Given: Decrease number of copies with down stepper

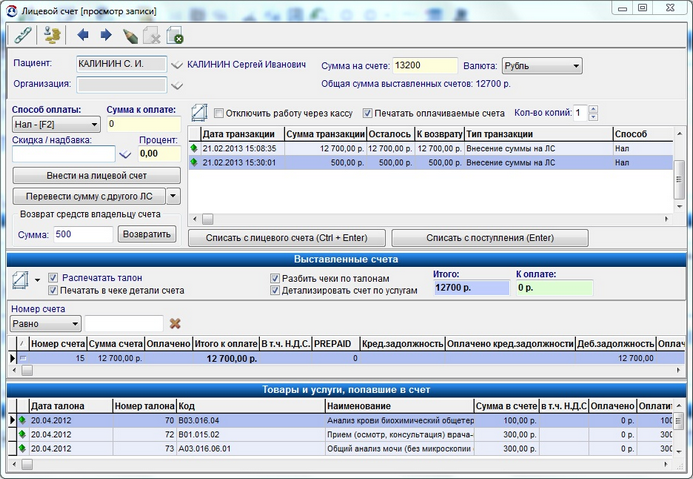Looking at the screenshot, I should [594, 117].
